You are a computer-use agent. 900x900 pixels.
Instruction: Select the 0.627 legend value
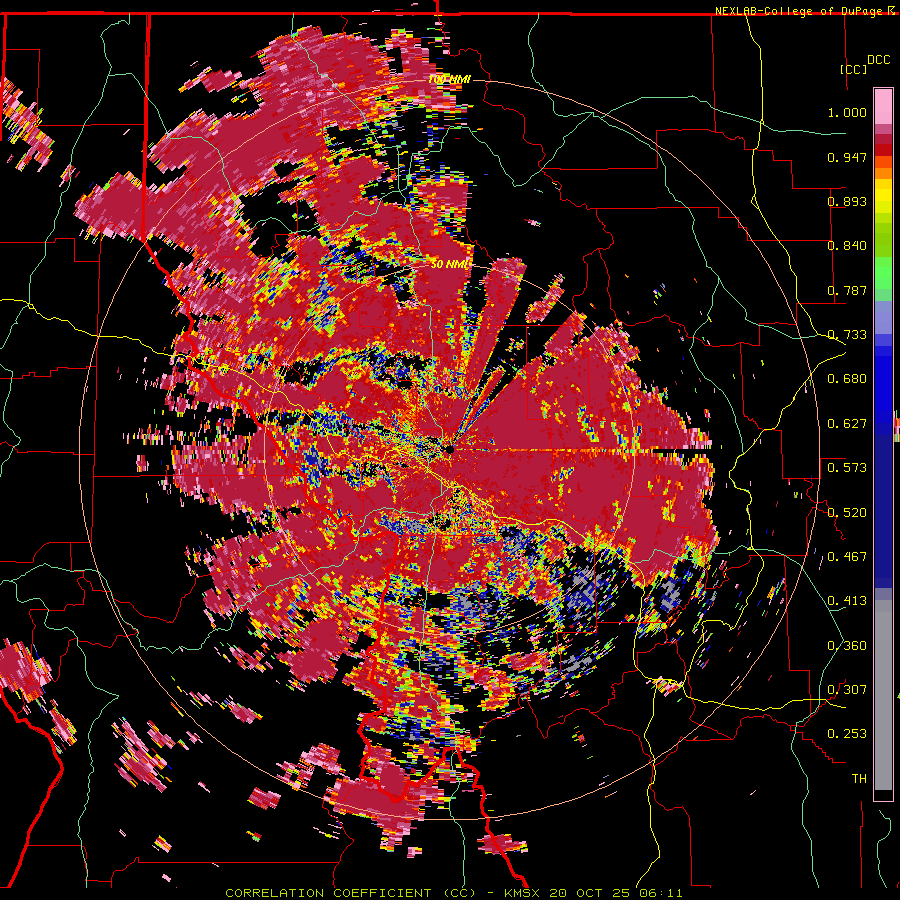[x=847, y=424]
